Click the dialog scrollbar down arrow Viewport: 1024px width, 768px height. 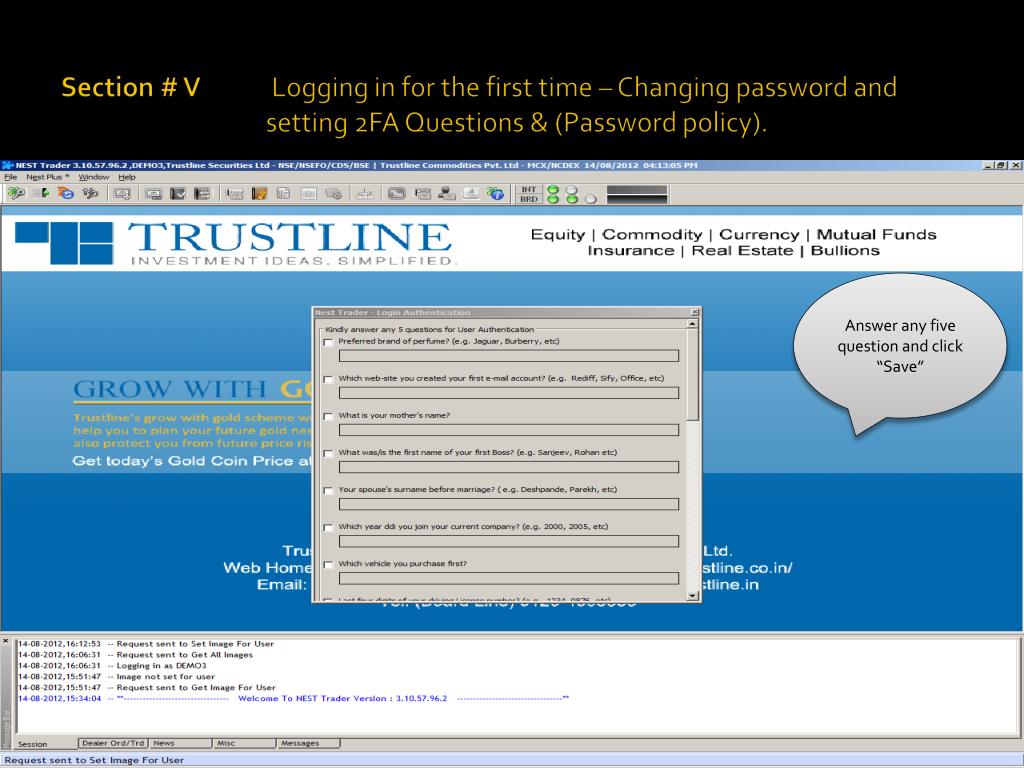[692, 596]
